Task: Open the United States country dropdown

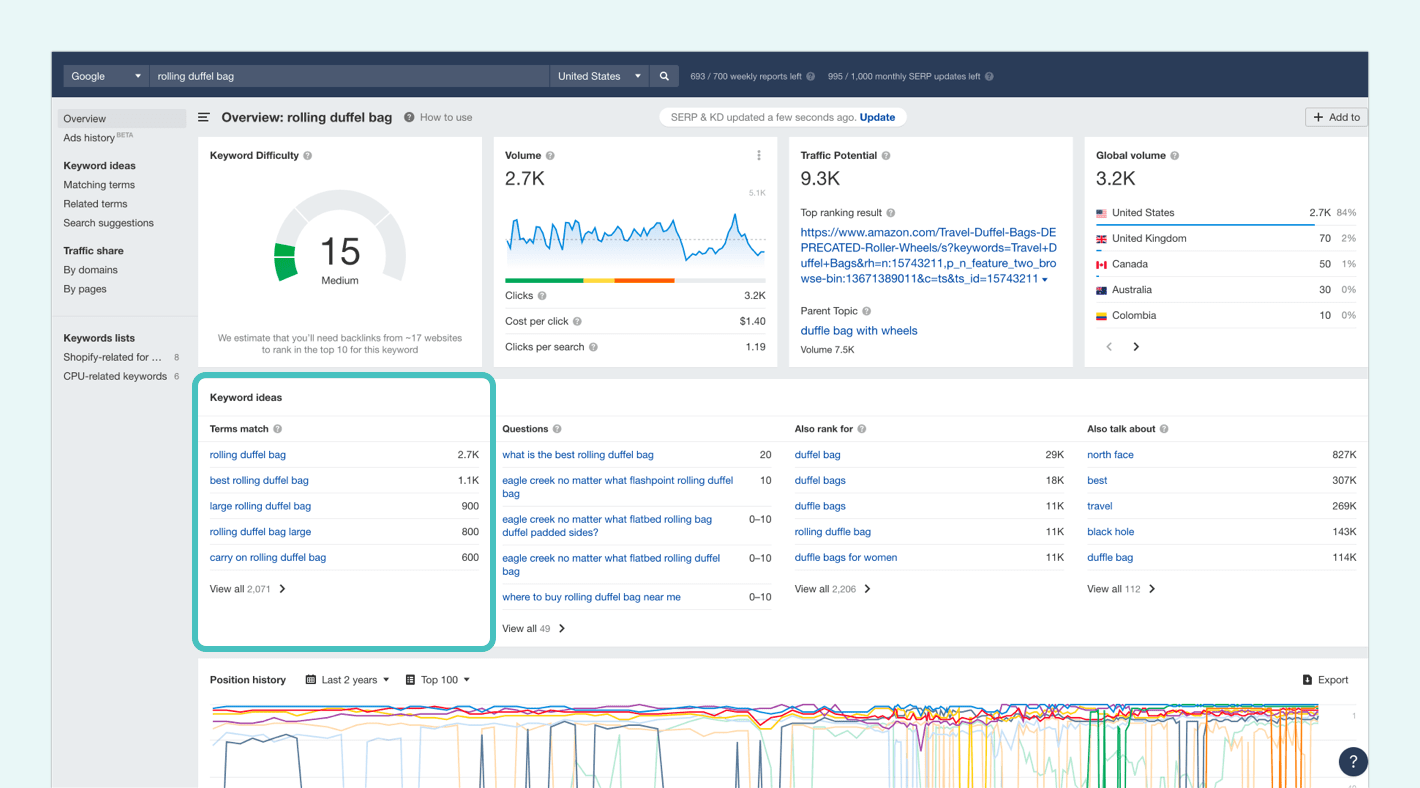Action: coord(598,75)
